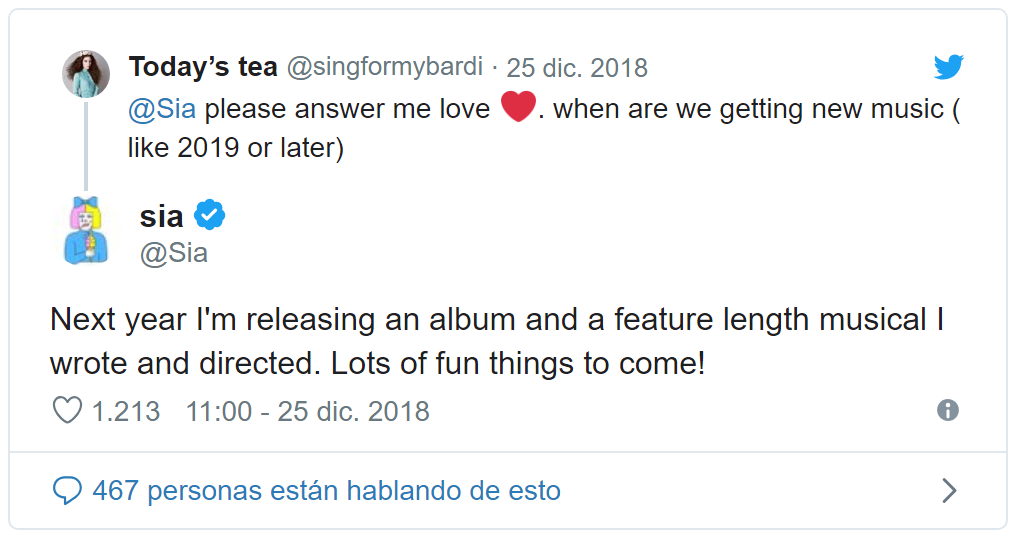Open the 11:00 - 25 dic. 2018 timestamp
1013x534 pixels.
tap(307, 411)
